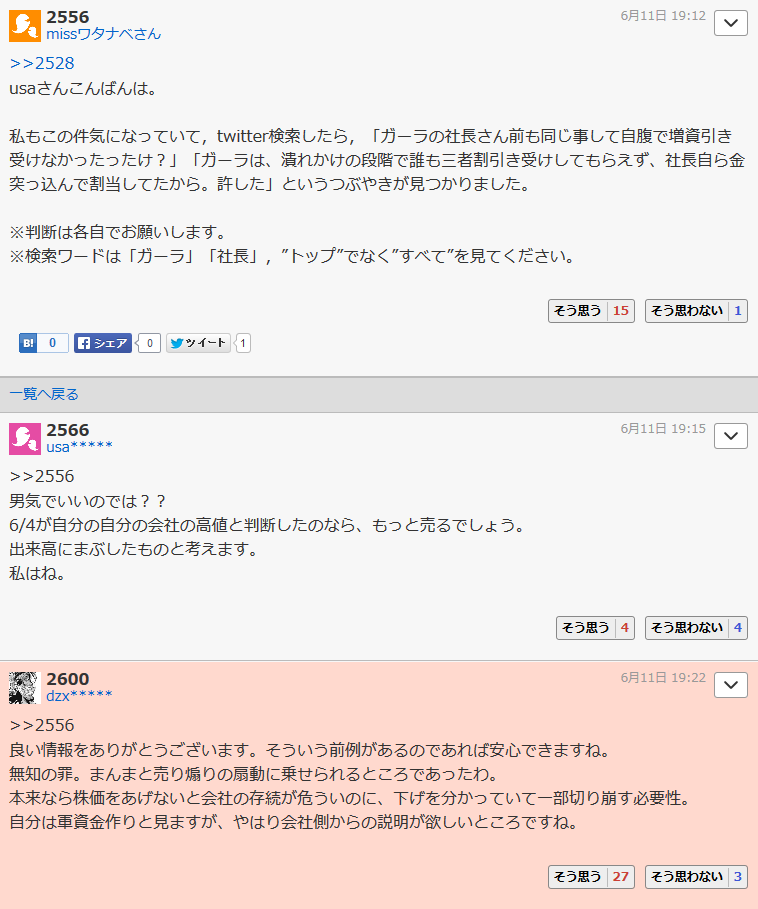This screenshot has height=909, width=758.
Task: Click missワタナベさん's orange avatar icon
Action: pos(25,26)
